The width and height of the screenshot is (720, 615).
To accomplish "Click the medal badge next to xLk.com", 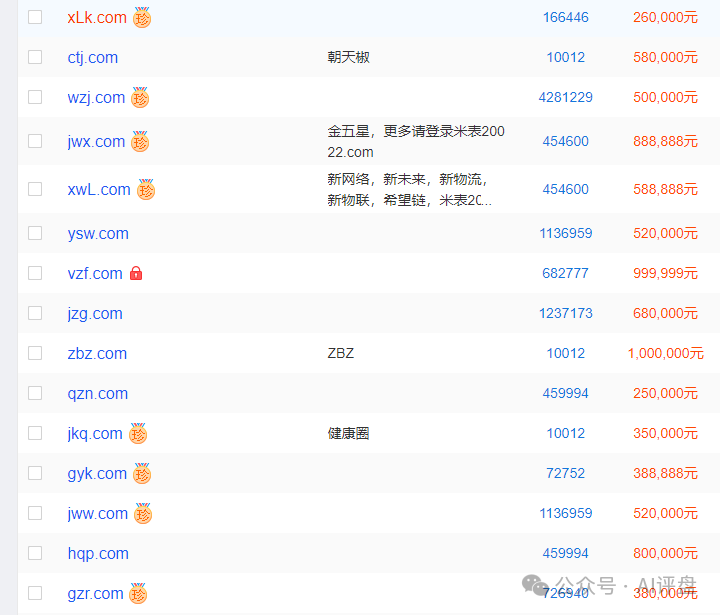I will [x=142, y=18].
